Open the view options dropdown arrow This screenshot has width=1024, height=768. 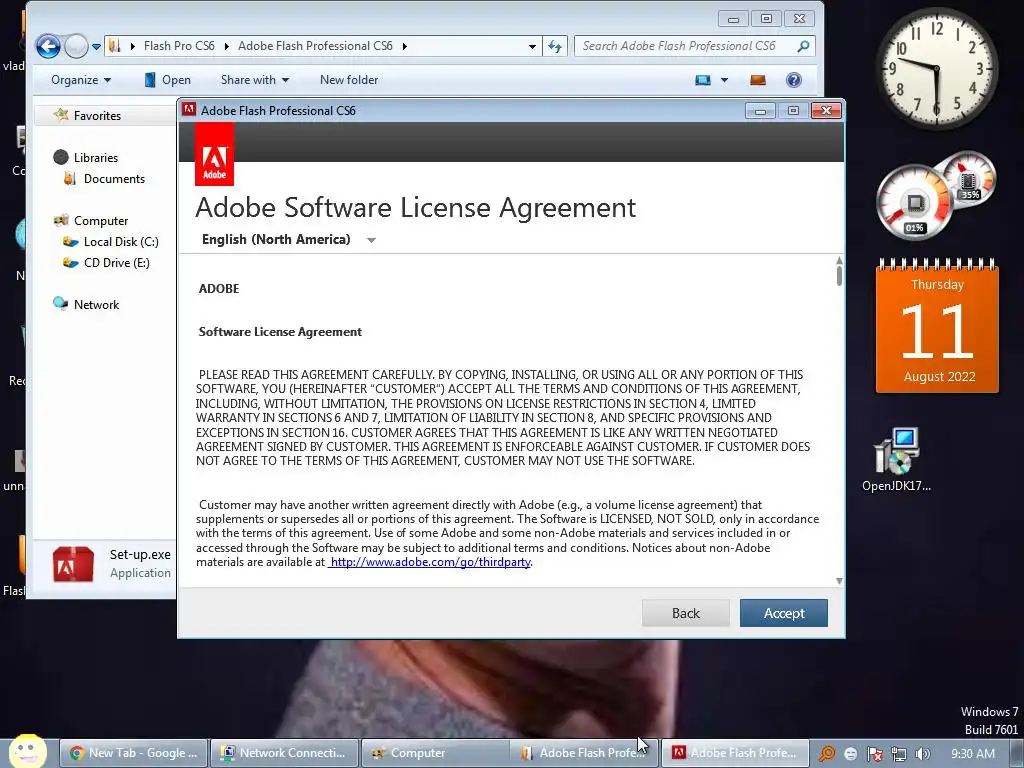pos(724,80)
